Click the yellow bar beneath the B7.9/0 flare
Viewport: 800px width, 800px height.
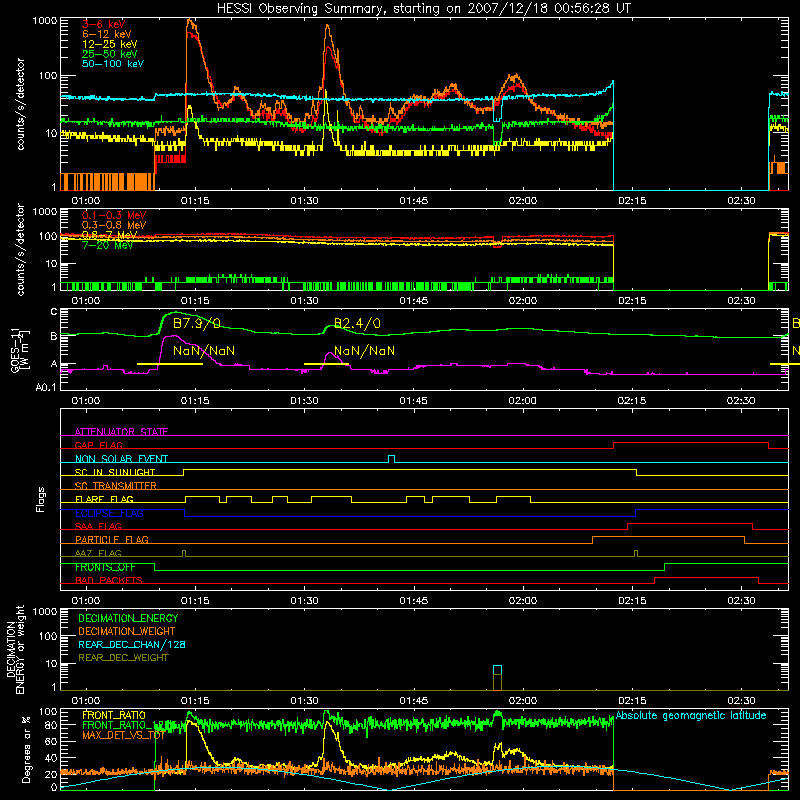[x=170, y=364]
